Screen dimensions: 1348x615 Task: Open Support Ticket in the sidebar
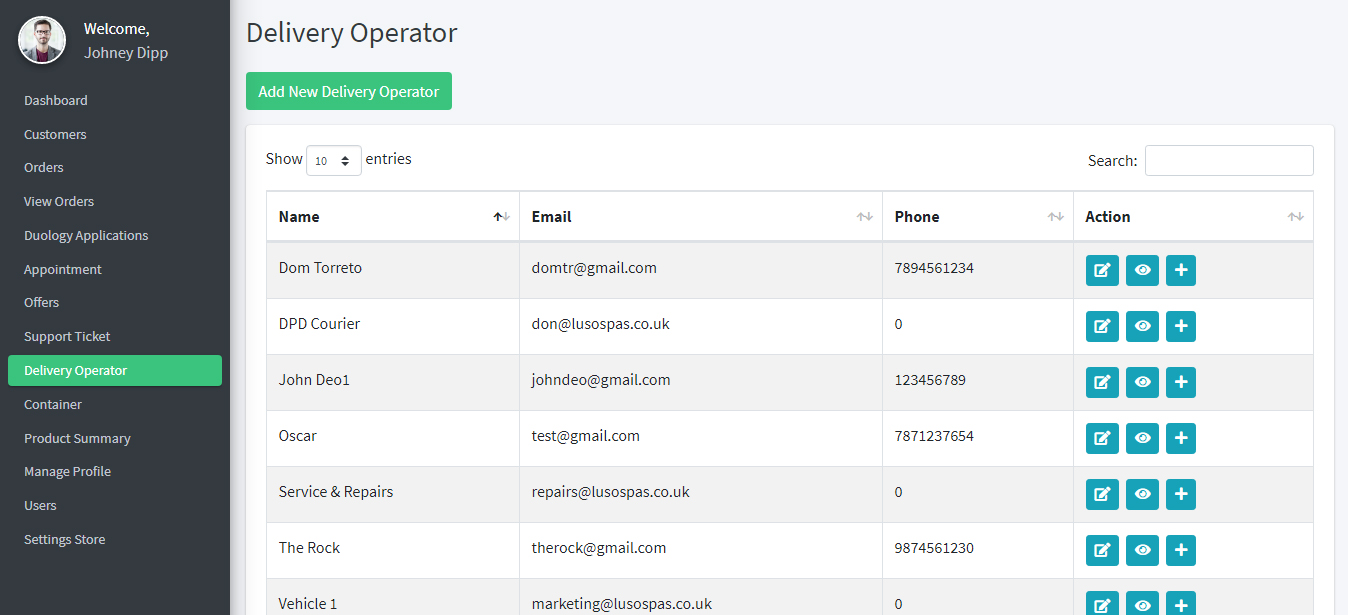(67, 336)
